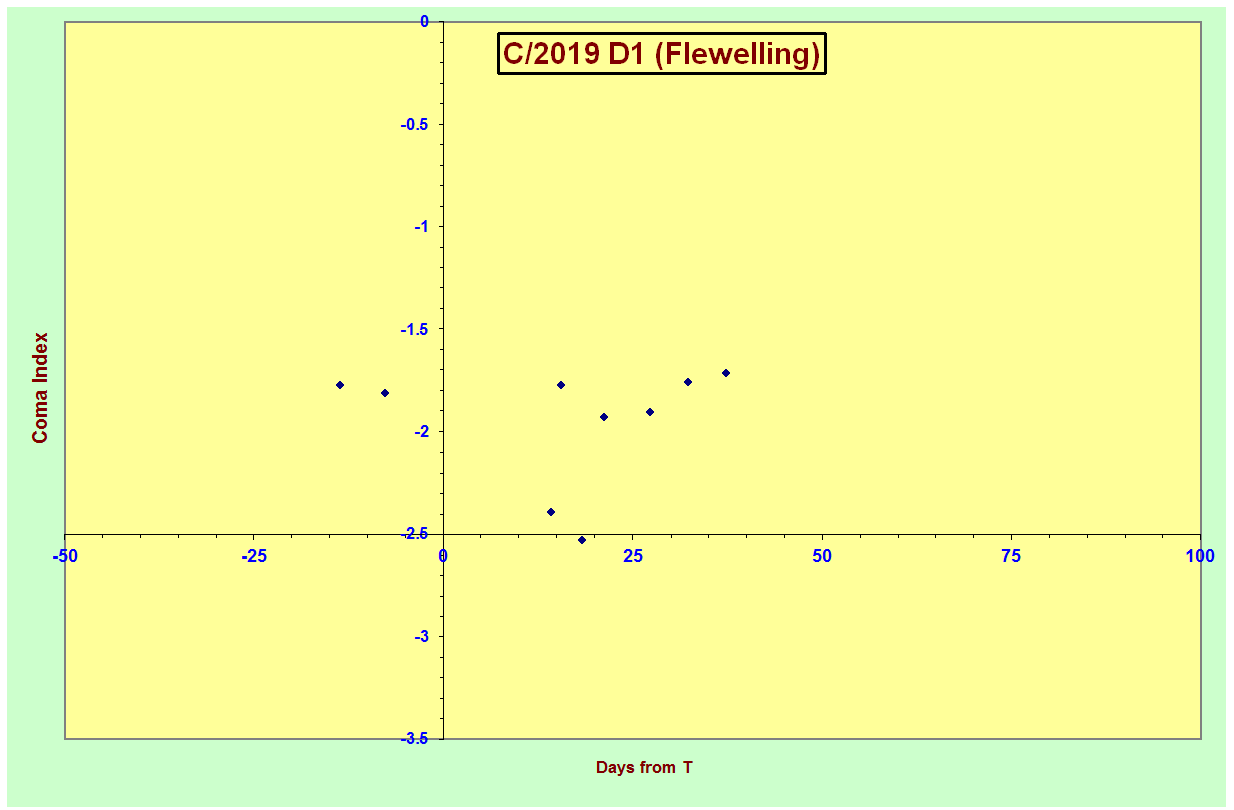Select the rightmost data point near day 37
The height and width of the screenshot is (810, 1234).
click(726, 373)
